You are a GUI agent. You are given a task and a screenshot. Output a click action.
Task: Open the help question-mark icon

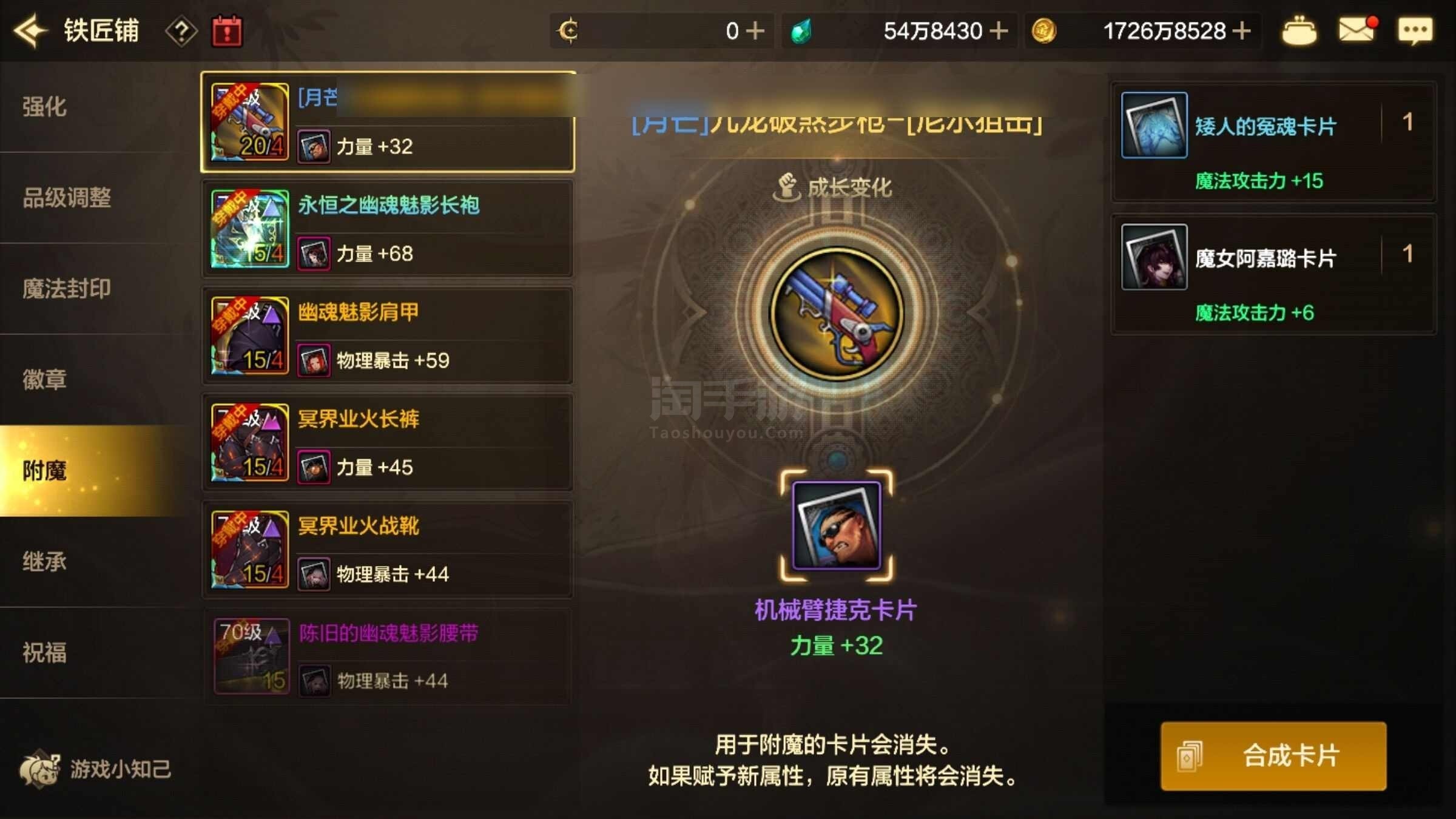(181, 30)
